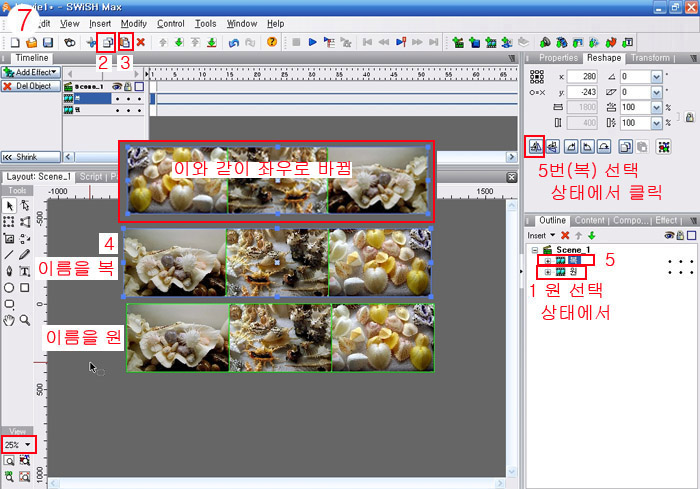Click the Rotate 180 reshape icon

[x=604, y=146]
